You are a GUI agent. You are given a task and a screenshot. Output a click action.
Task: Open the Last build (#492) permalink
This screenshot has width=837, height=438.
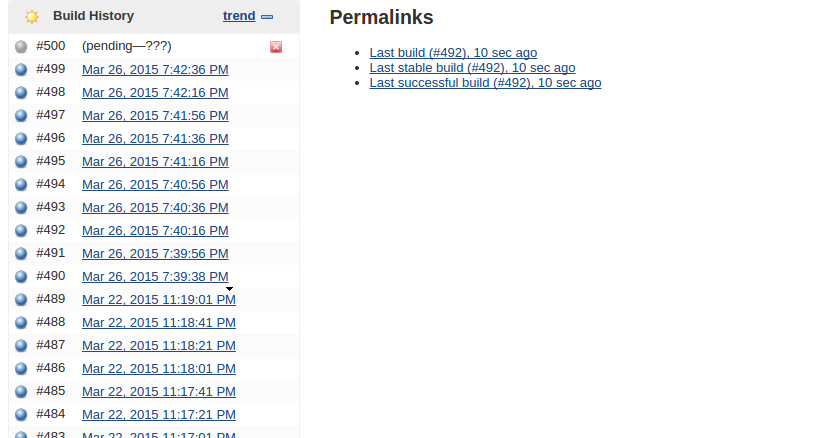click(453, 53)
